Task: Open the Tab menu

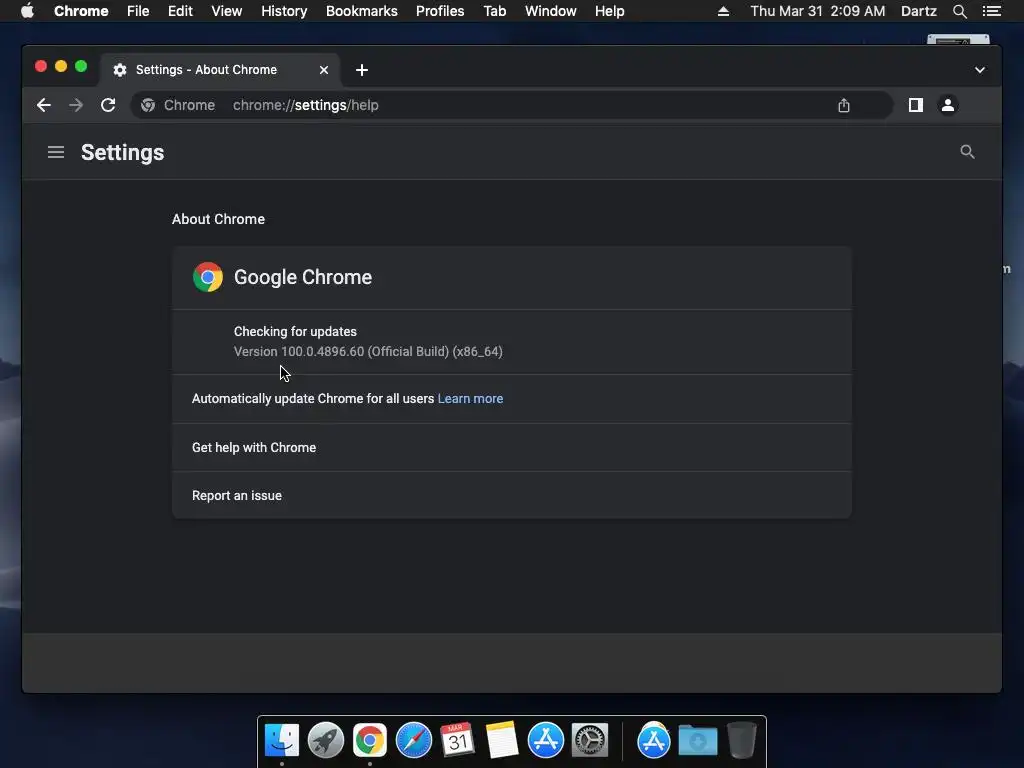Action: (494, 11)
